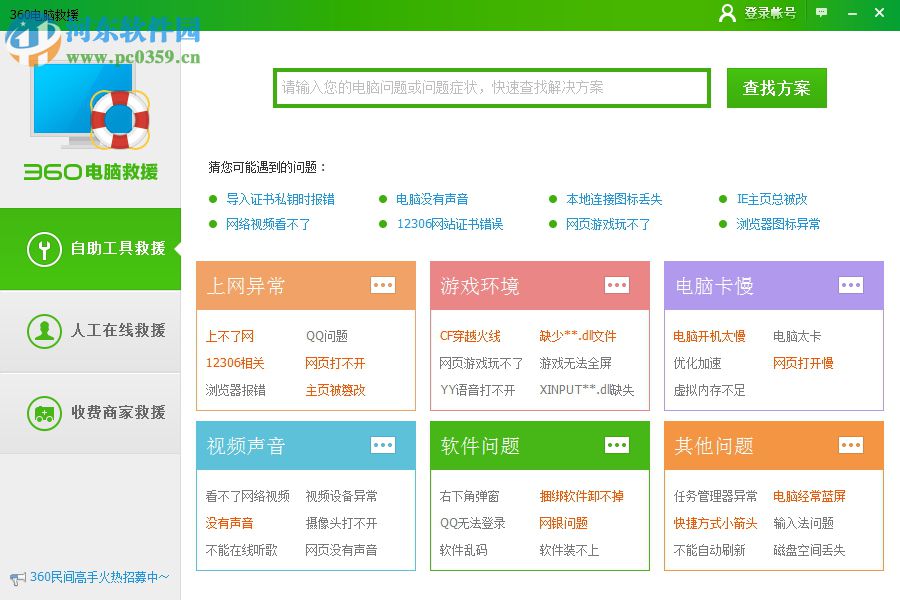Select the person icon for 人工在线救援

click(x=43, y=331)
